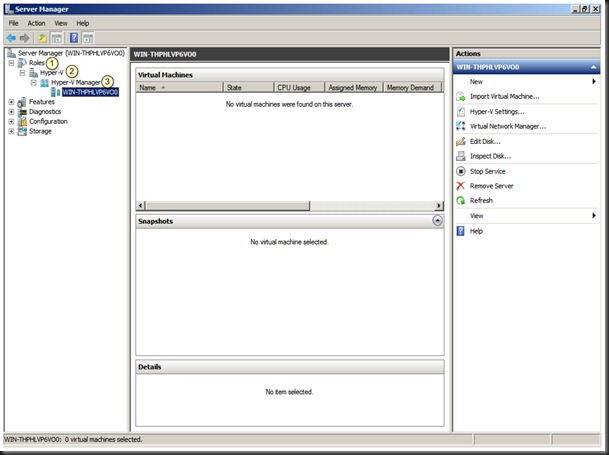This screenshot has width=609, height=455.
Task: Toggle the Show/Hide Console Tree toolbar icon
Action: [x=57, y=38]
